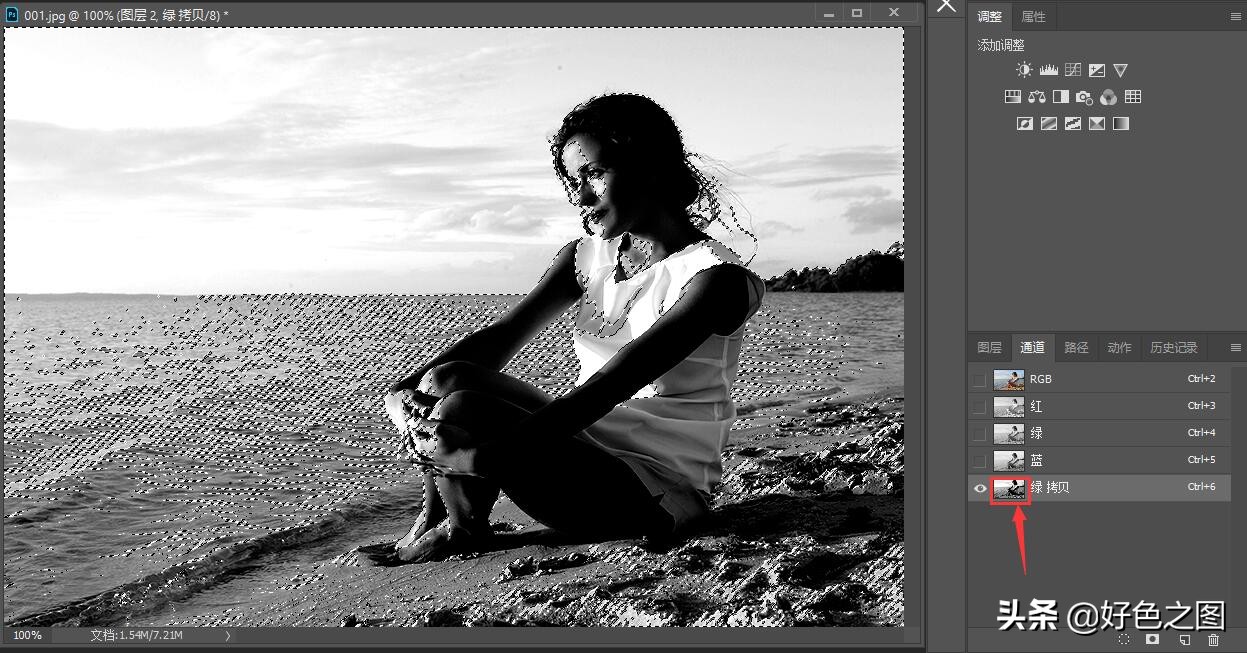This screenshot has width=1247, height=653.
Task: Open the Channels panel flyout menu
Action: 1236,348
